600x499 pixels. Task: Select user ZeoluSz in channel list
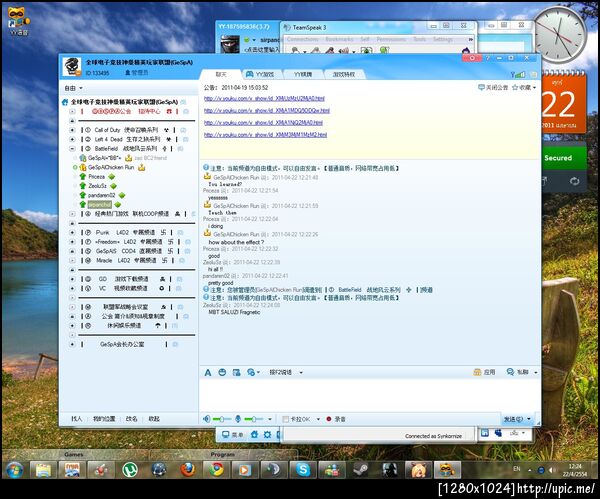[98, 186]
